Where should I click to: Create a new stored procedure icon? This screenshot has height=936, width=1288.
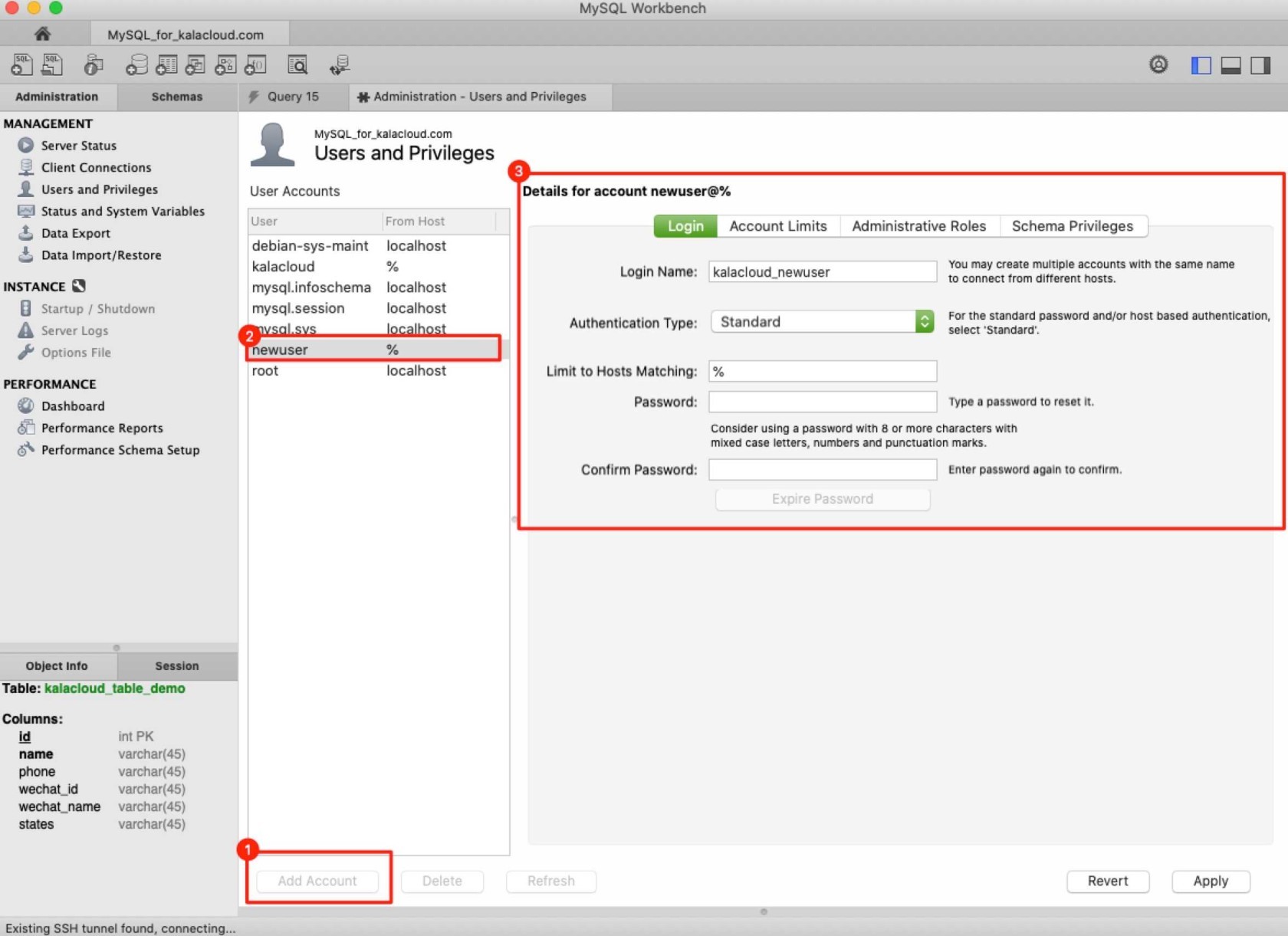click(x=225, y=65)
